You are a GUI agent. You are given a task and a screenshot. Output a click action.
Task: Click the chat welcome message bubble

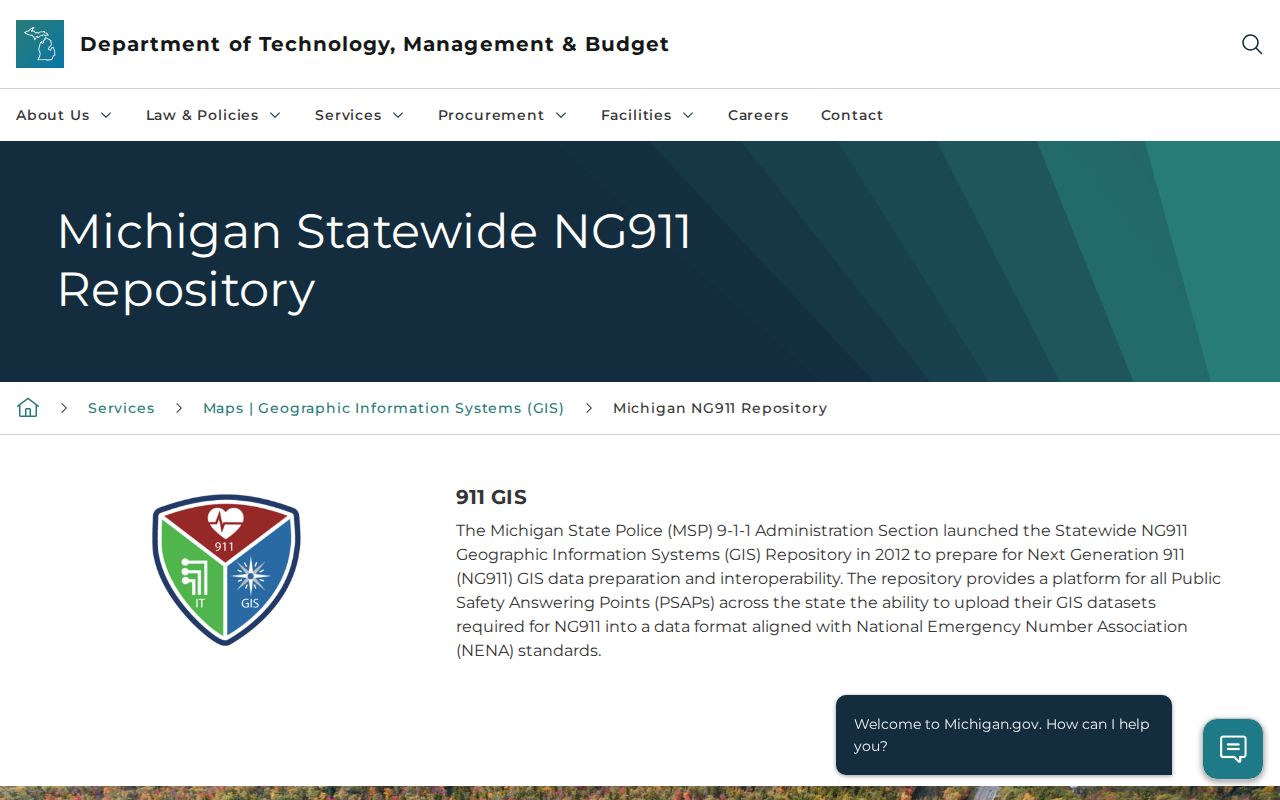(1004, 735)
